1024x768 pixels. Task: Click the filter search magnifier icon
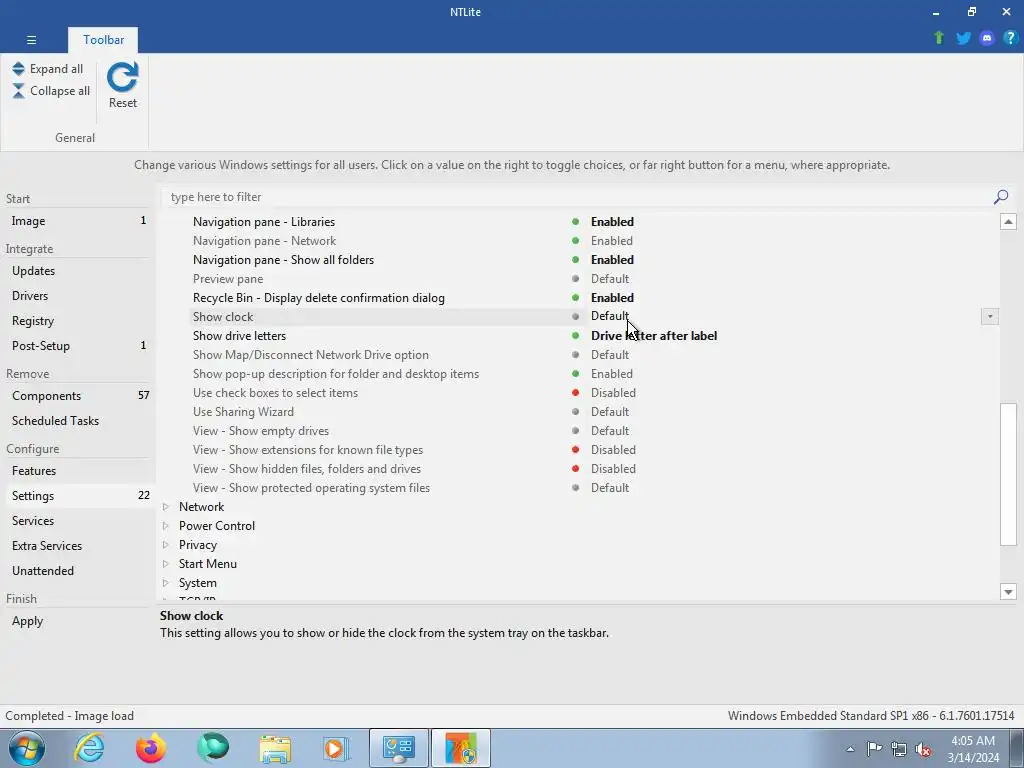coord(1000,197)
